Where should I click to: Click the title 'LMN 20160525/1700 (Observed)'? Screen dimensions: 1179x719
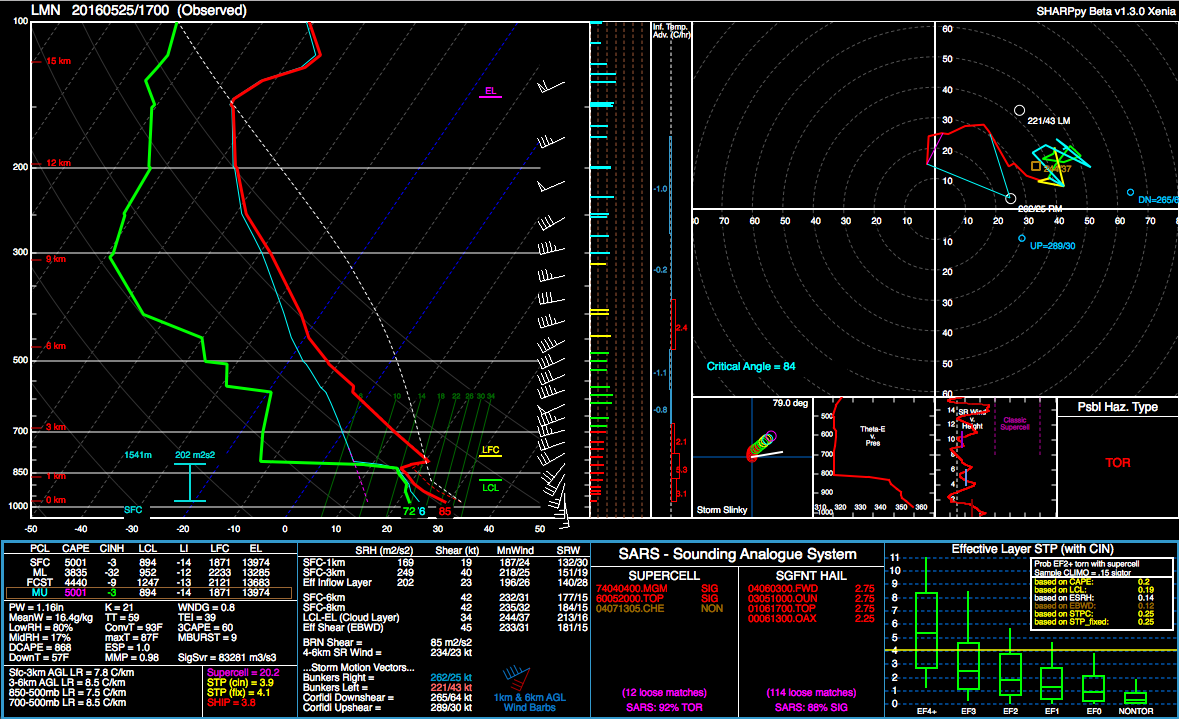pos(138,10)
